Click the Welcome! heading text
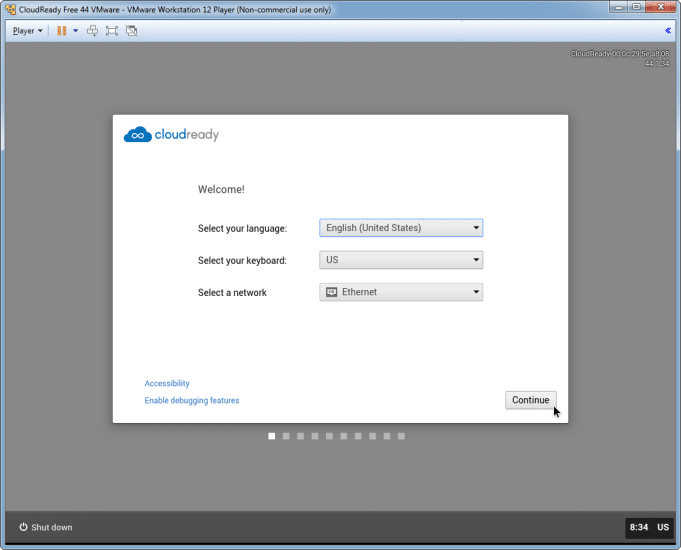 (x=221, y=189)
